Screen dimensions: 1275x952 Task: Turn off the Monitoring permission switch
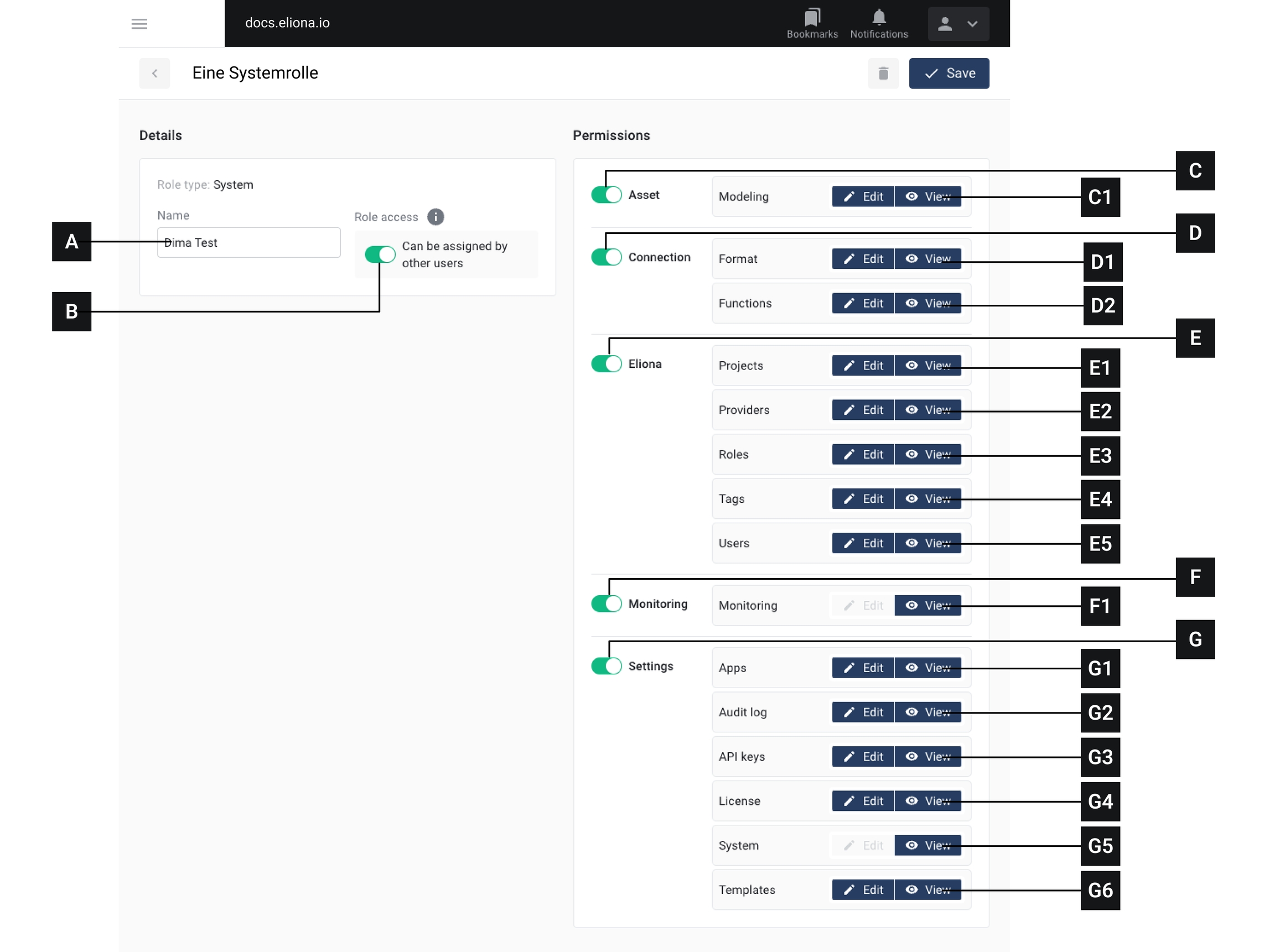606,604
